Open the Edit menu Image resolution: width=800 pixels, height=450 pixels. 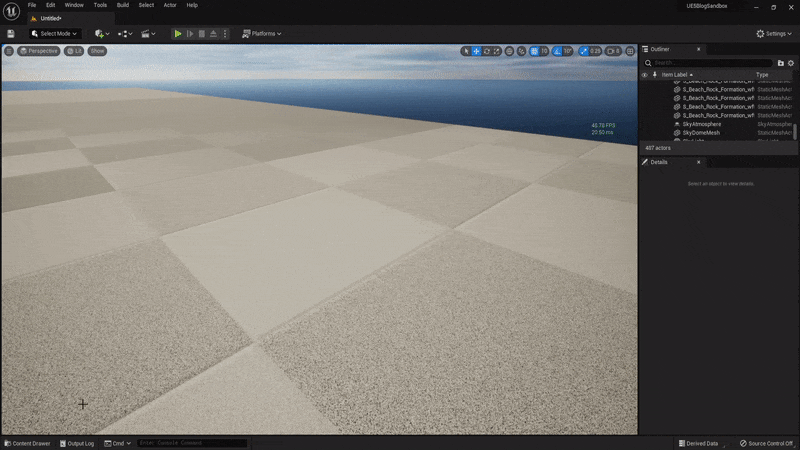51,5
